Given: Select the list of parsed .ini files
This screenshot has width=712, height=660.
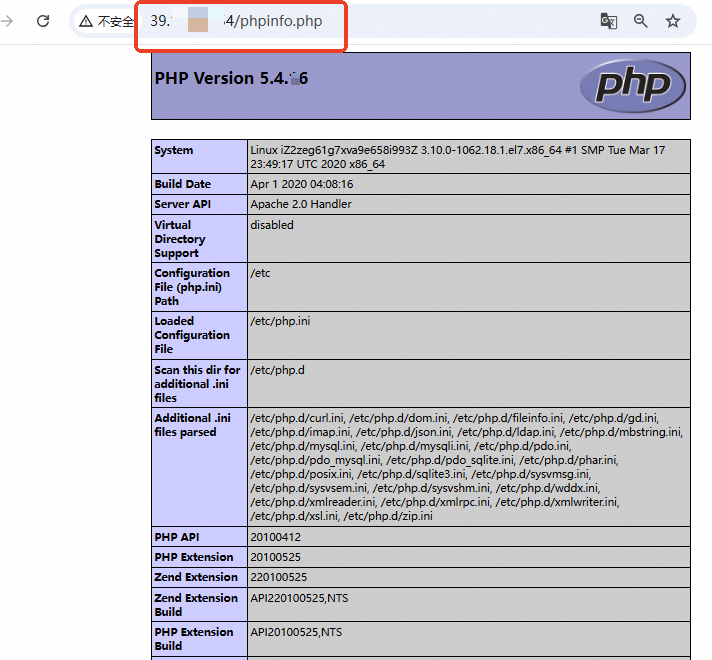Looking at the screenshot, I should 466,467.
